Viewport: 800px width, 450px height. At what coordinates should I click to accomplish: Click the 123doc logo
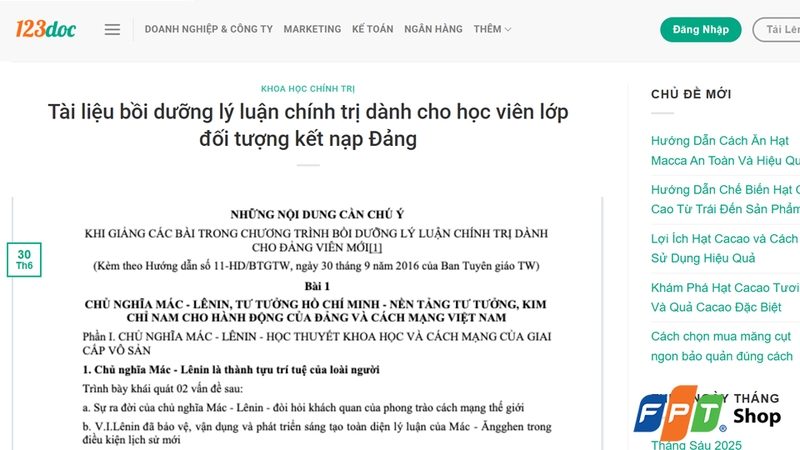(45, 29)
